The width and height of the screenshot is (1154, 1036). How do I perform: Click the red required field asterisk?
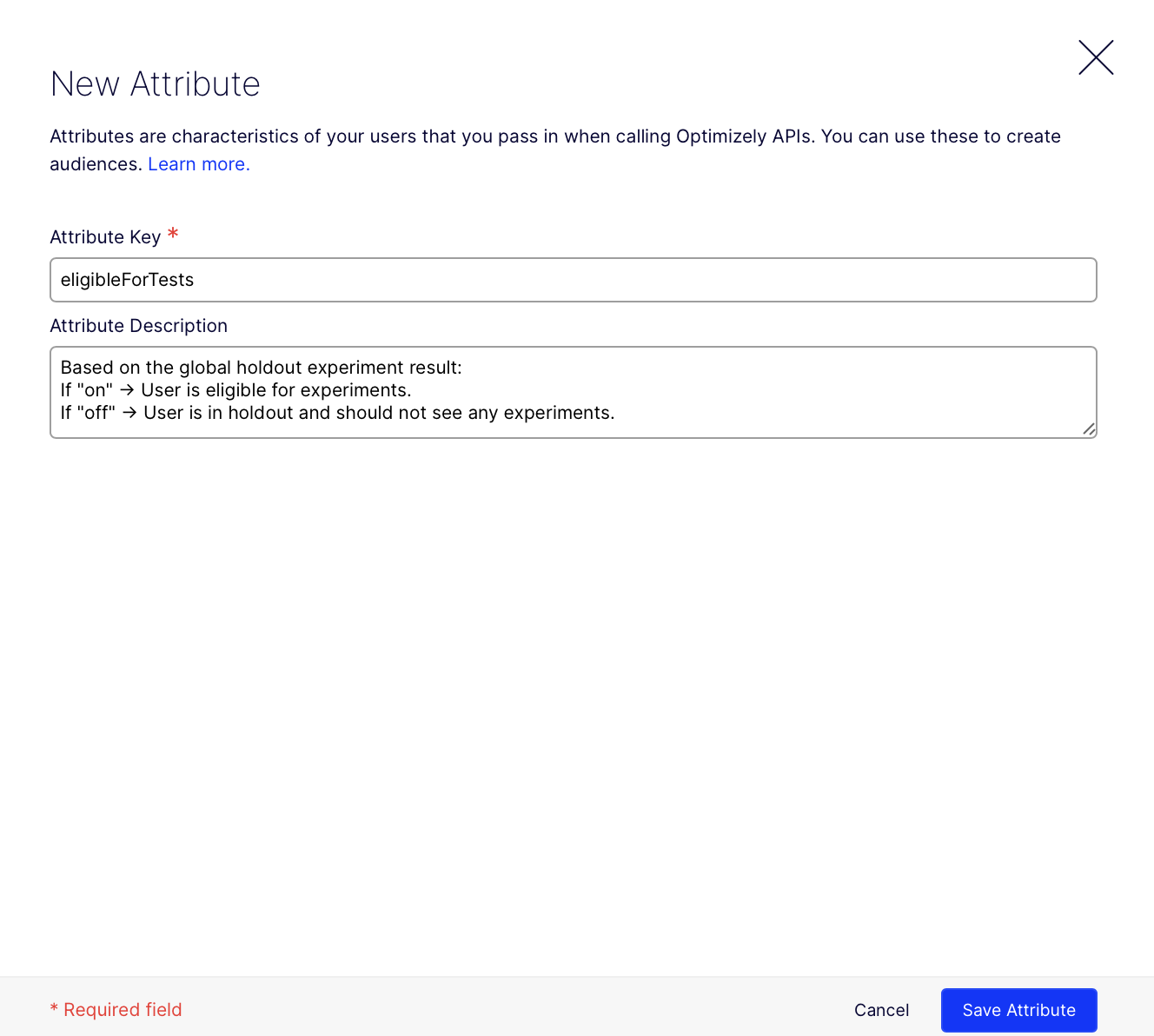(x=173, y=233)
